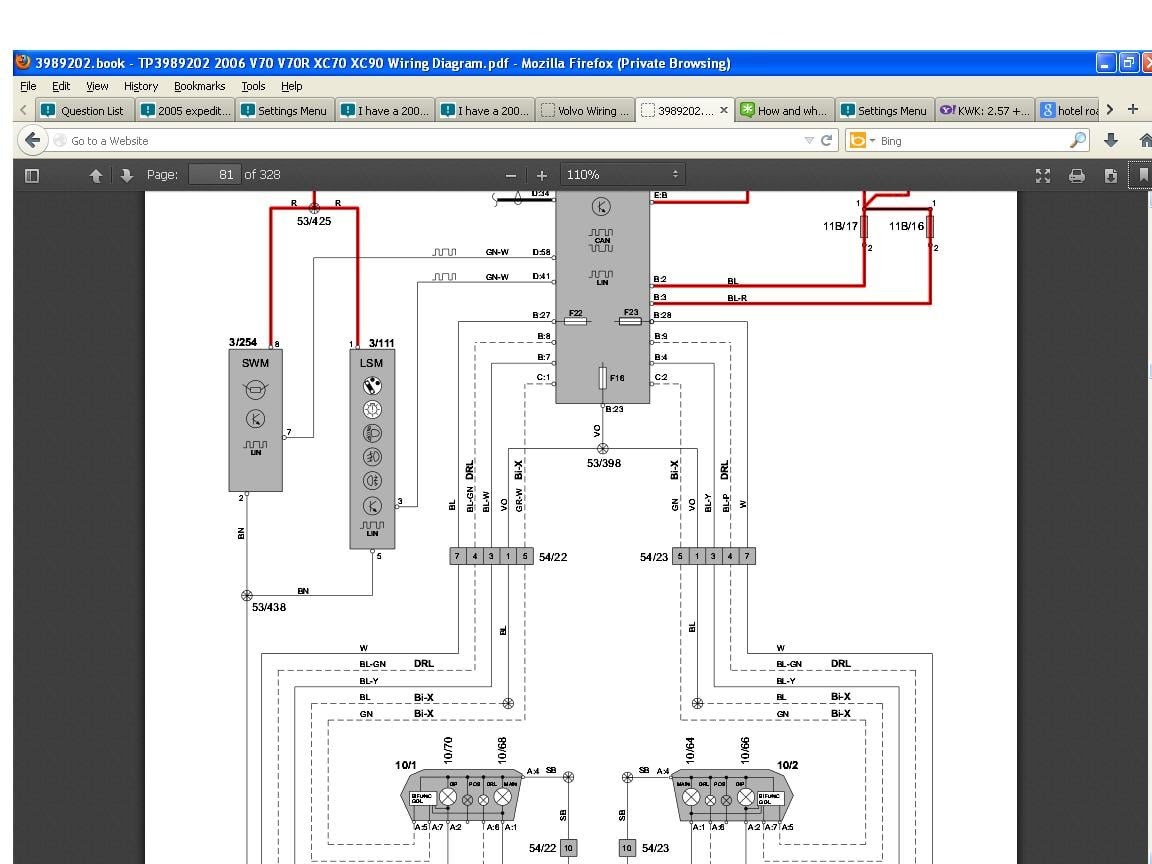Image resolution: width=1152 pixels, height=864 pixels.
Task: Open the search engine selector dropdown
Action: coord(863,140)
